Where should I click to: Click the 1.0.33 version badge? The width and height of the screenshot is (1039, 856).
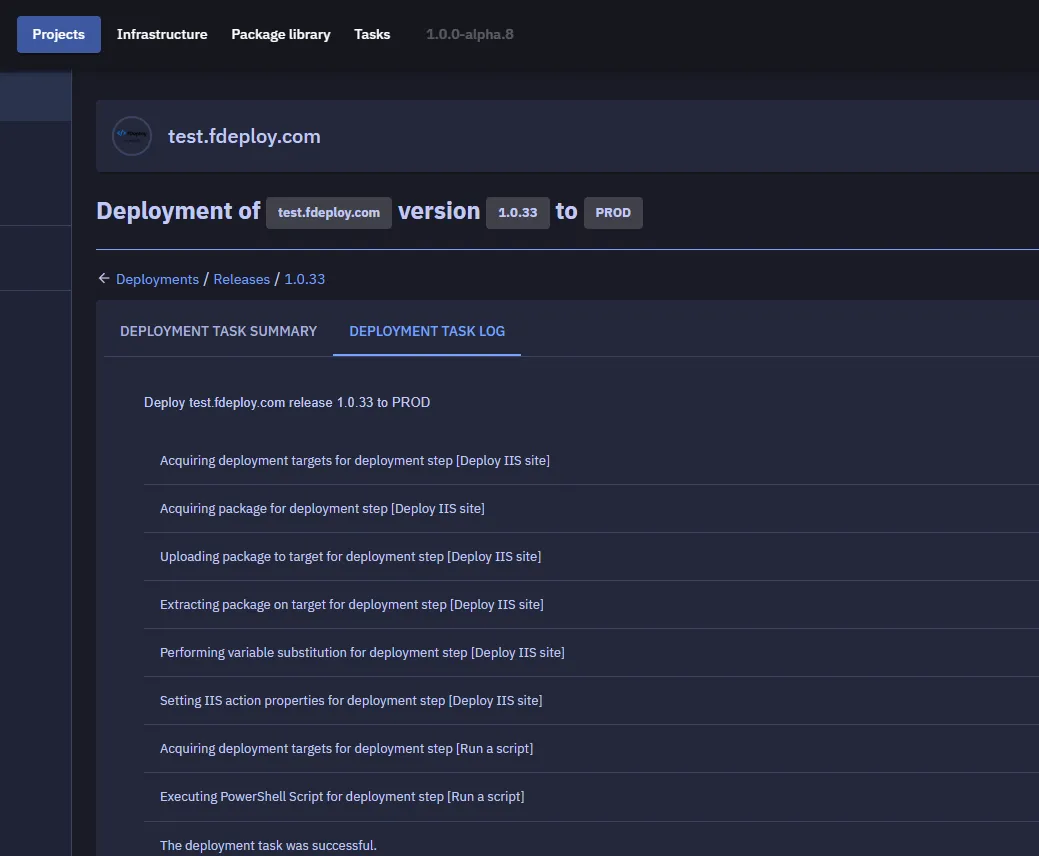(x=518, y=213)
